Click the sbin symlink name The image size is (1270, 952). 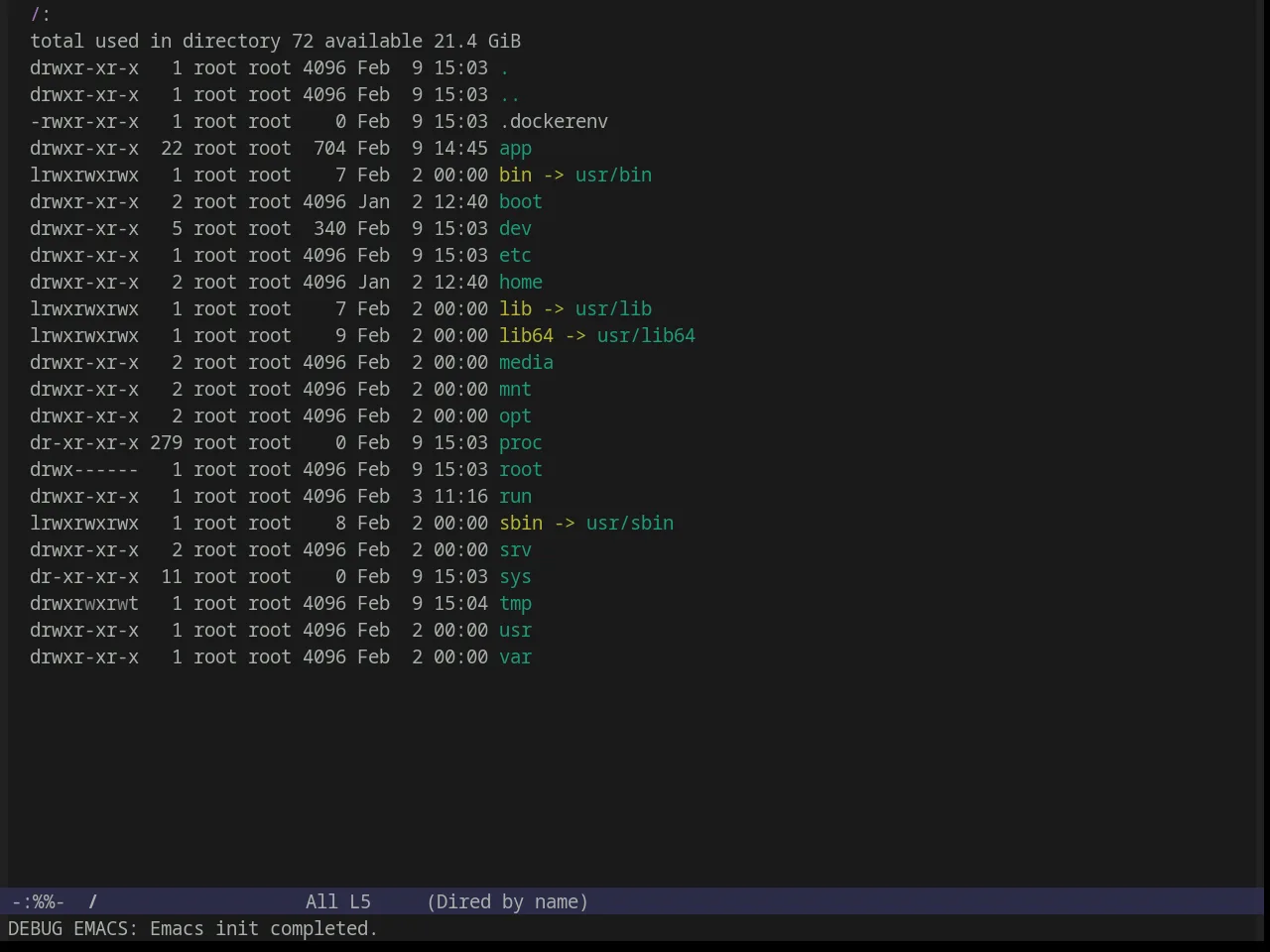pos(521,523)
